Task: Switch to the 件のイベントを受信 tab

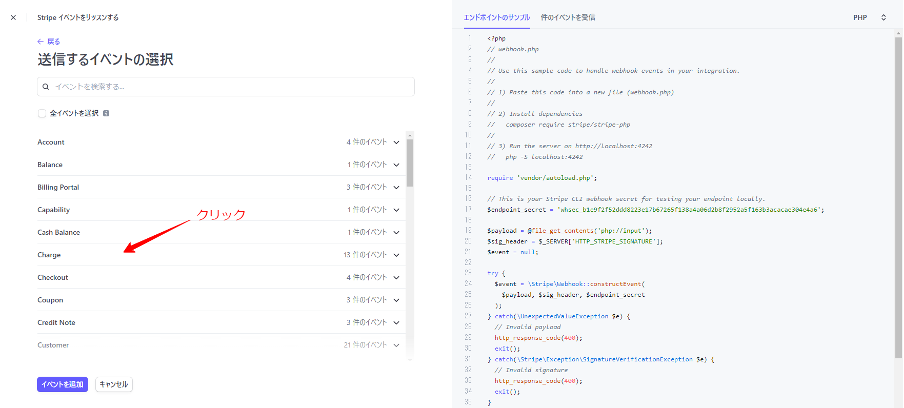Action: point(568,17)
